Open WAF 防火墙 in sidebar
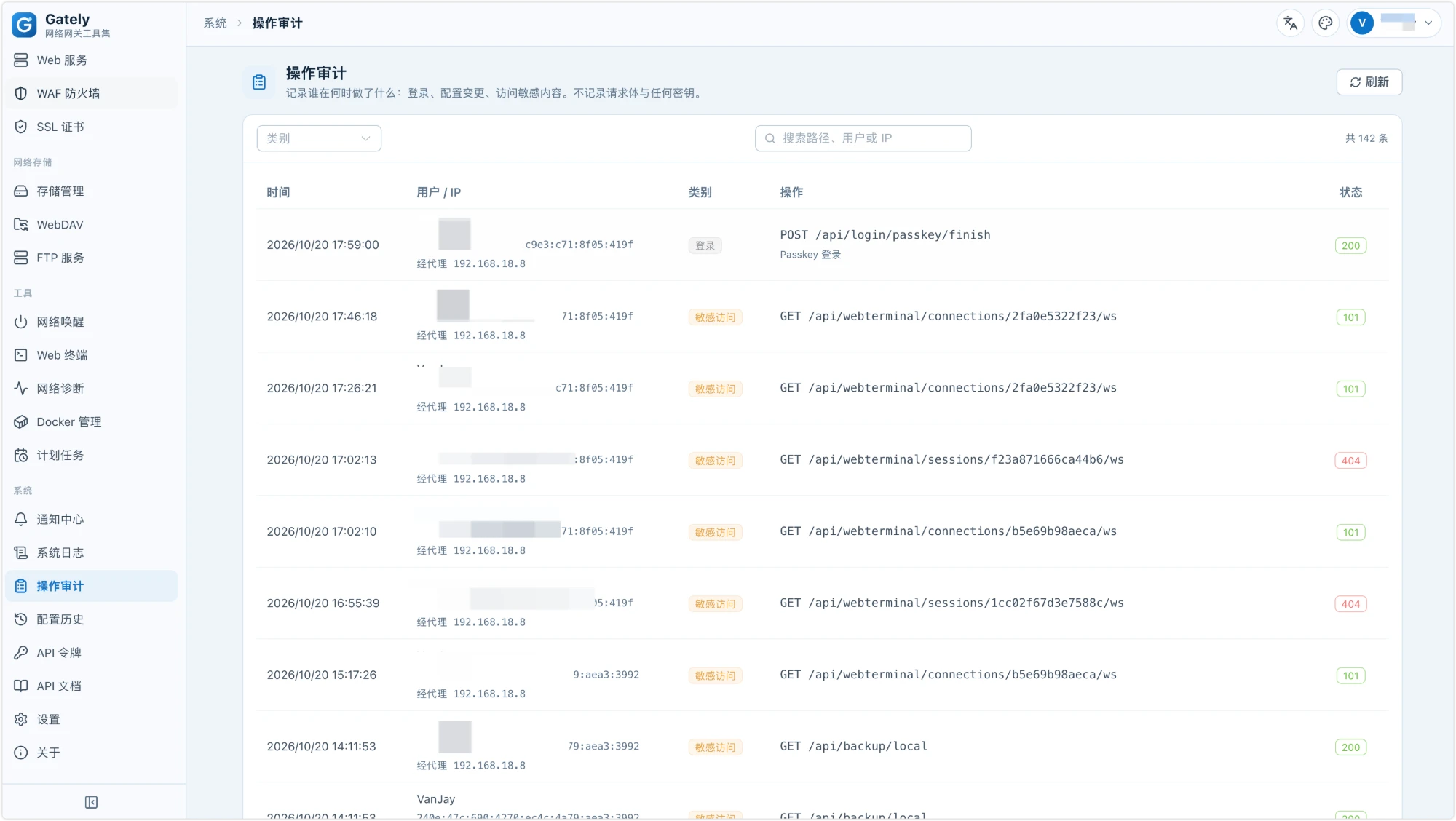This screenshot has width=1456, height=821. pos(91,93)
